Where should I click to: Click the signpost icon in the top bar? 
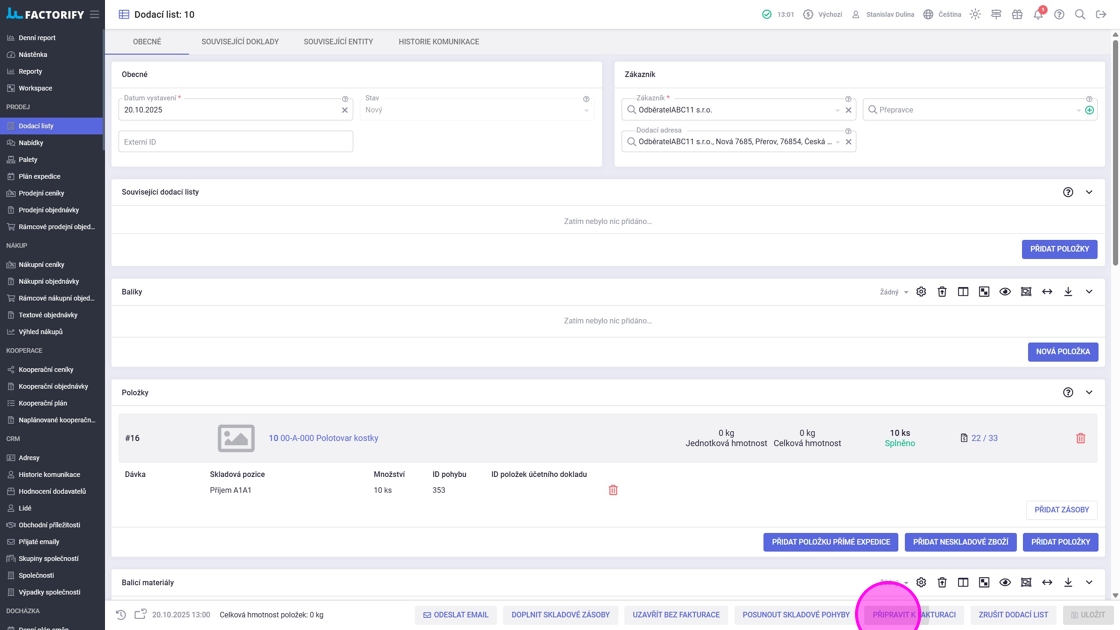(996, 14)
